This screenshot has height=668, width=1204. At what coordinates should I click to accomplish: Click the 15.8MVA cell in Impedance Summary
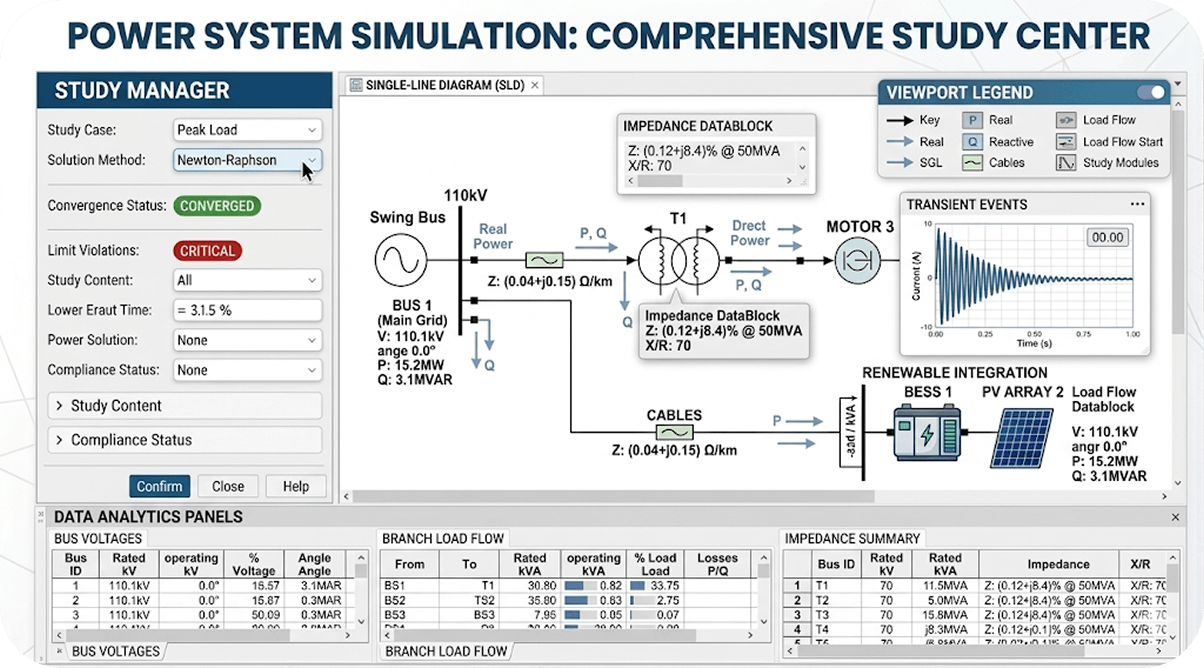coord(945,615)
